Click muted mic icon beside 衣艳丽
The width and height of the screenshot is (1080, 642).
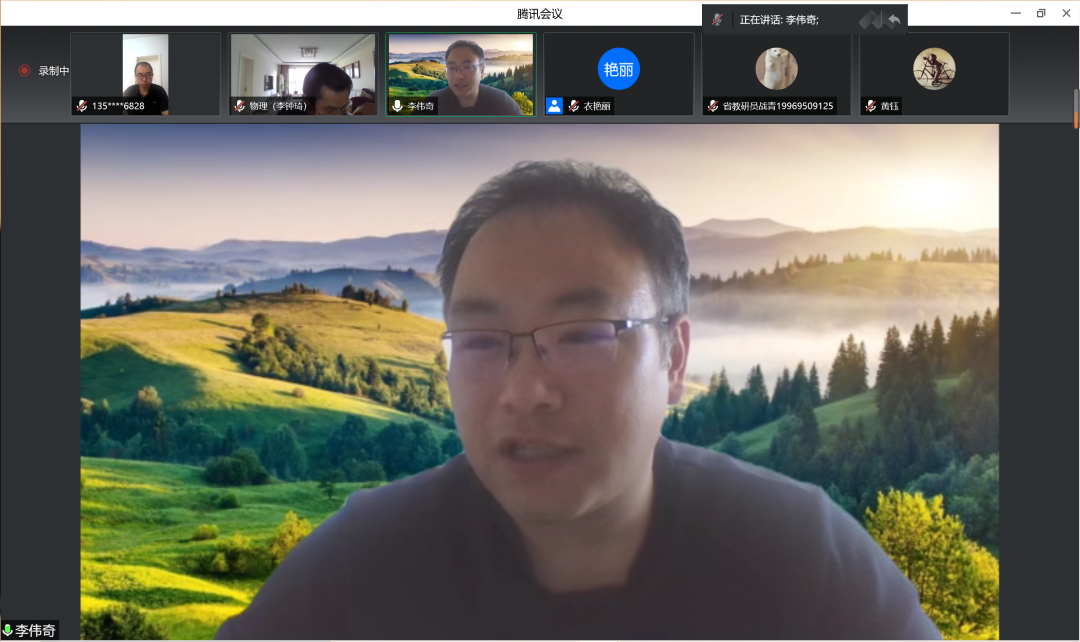pyautogui.click(x=574, y=106)
